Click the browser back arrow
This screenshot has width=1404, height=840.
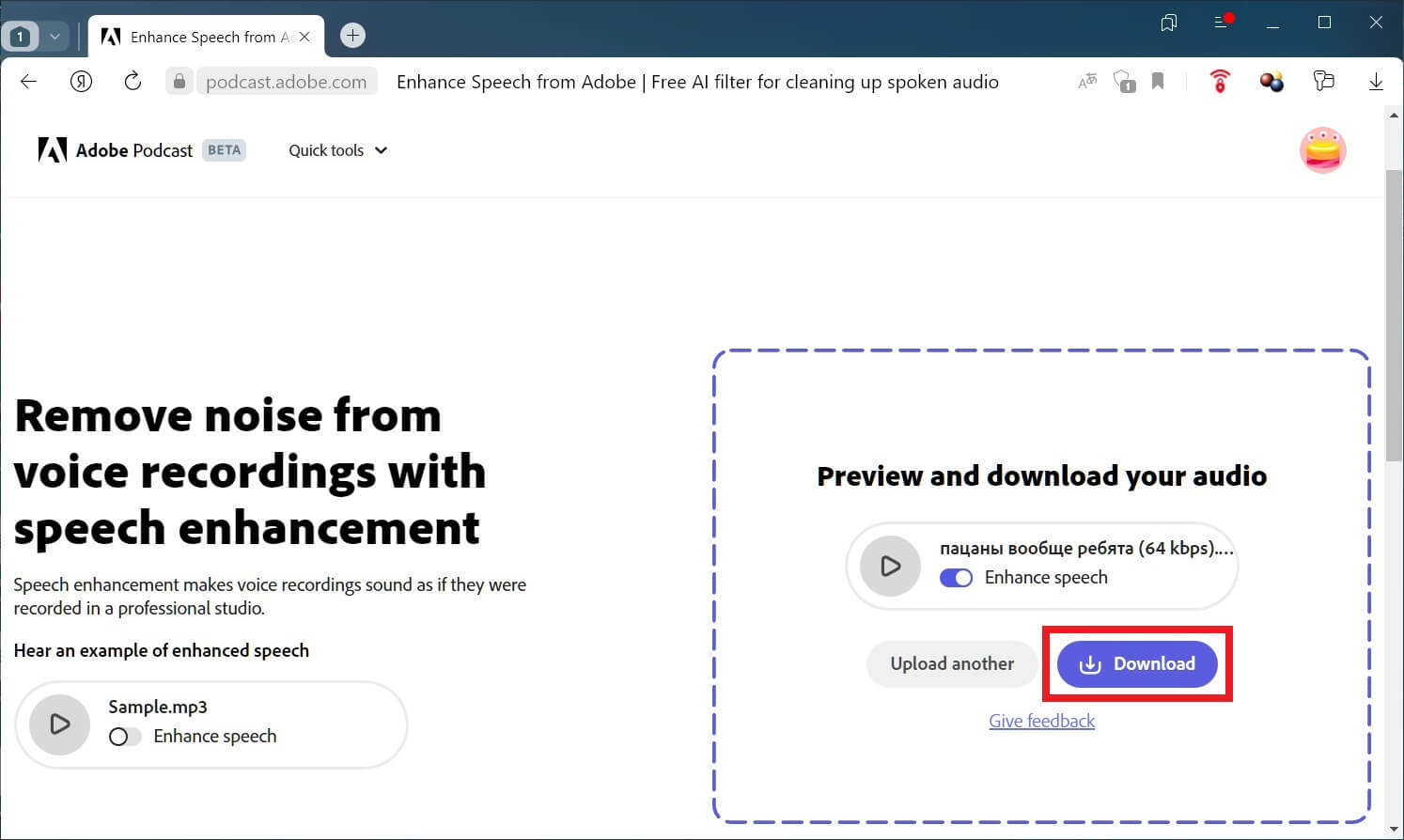[28, 82]
